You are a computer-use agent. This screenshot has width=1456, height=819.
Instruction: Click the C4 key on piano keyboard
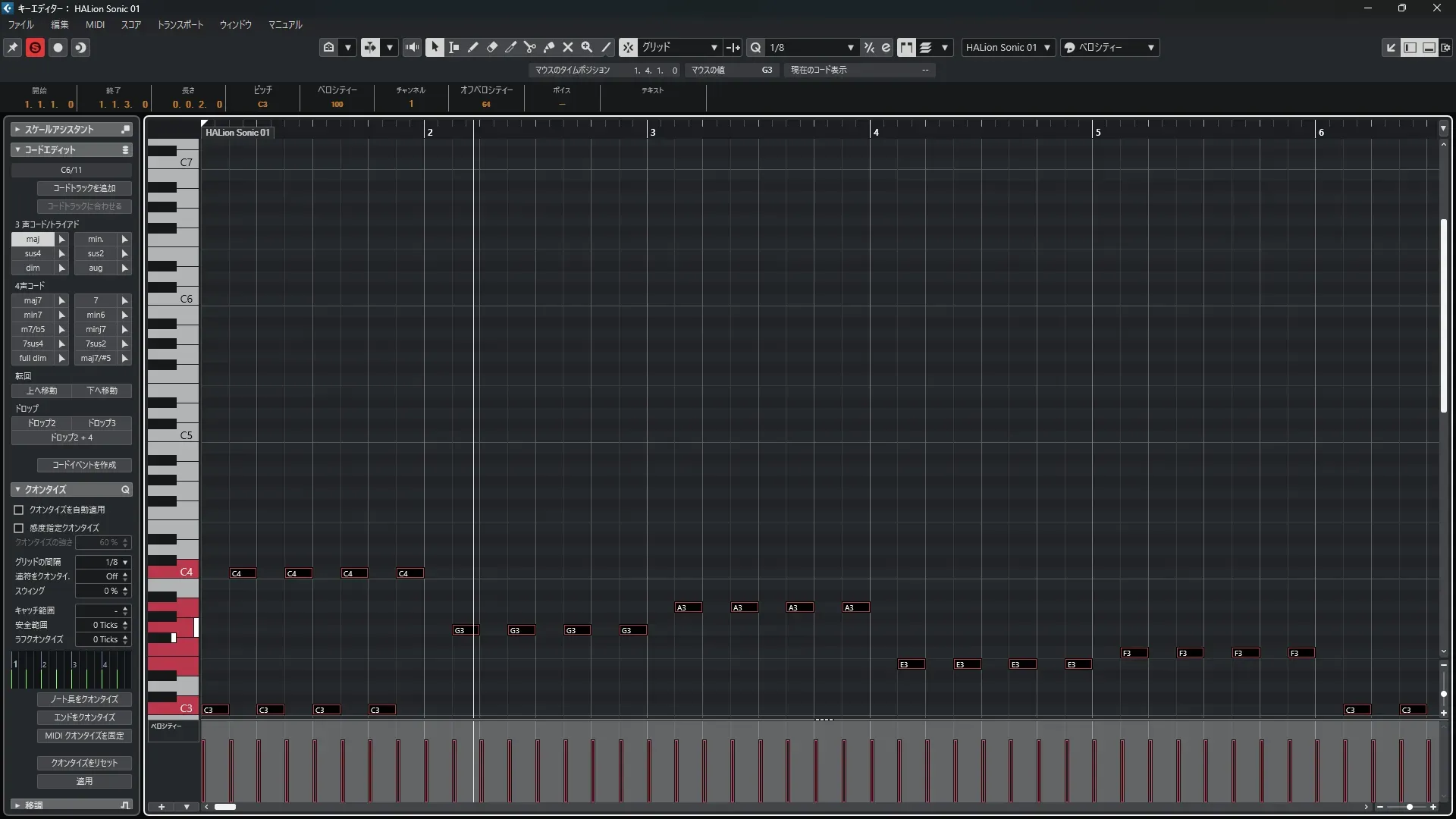173,572
